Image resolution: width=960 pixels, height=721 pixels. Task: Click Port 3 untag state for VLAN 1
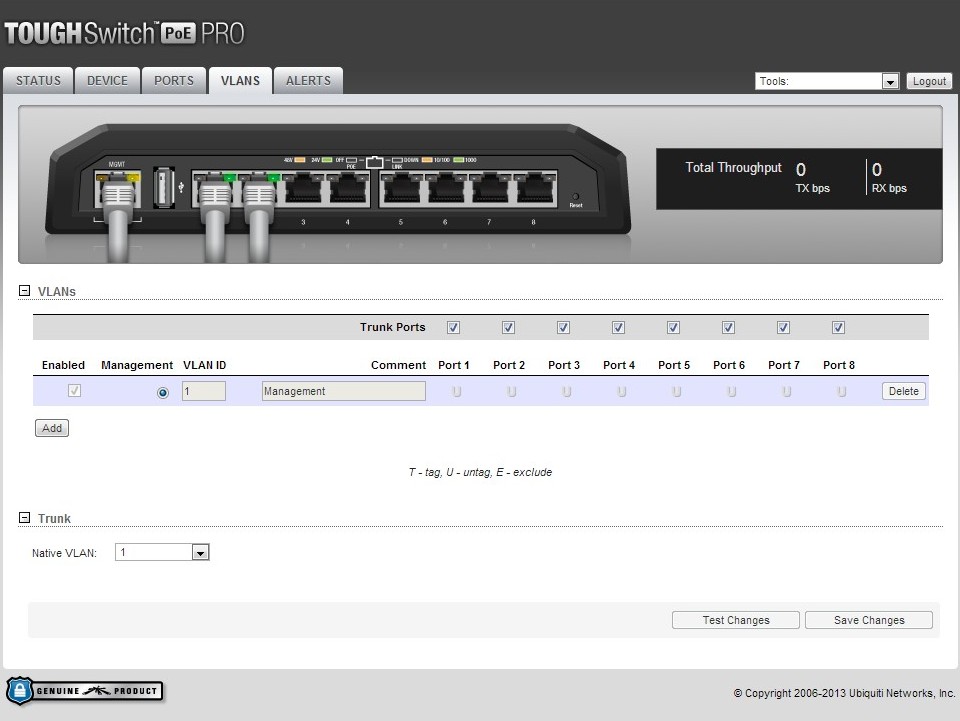point(566,392)
